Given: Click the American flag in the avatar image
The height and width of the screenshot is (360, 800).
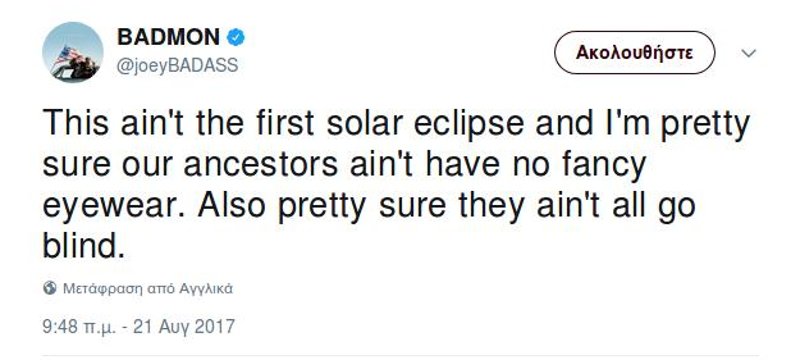Looking at the screenshot, I should tap(67, 55).
